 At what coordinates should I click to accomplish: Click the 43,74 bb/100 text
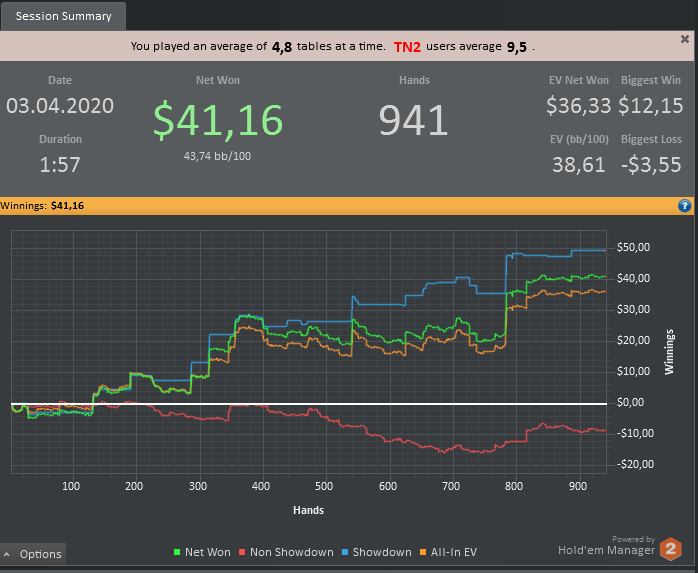click(217, 156)
